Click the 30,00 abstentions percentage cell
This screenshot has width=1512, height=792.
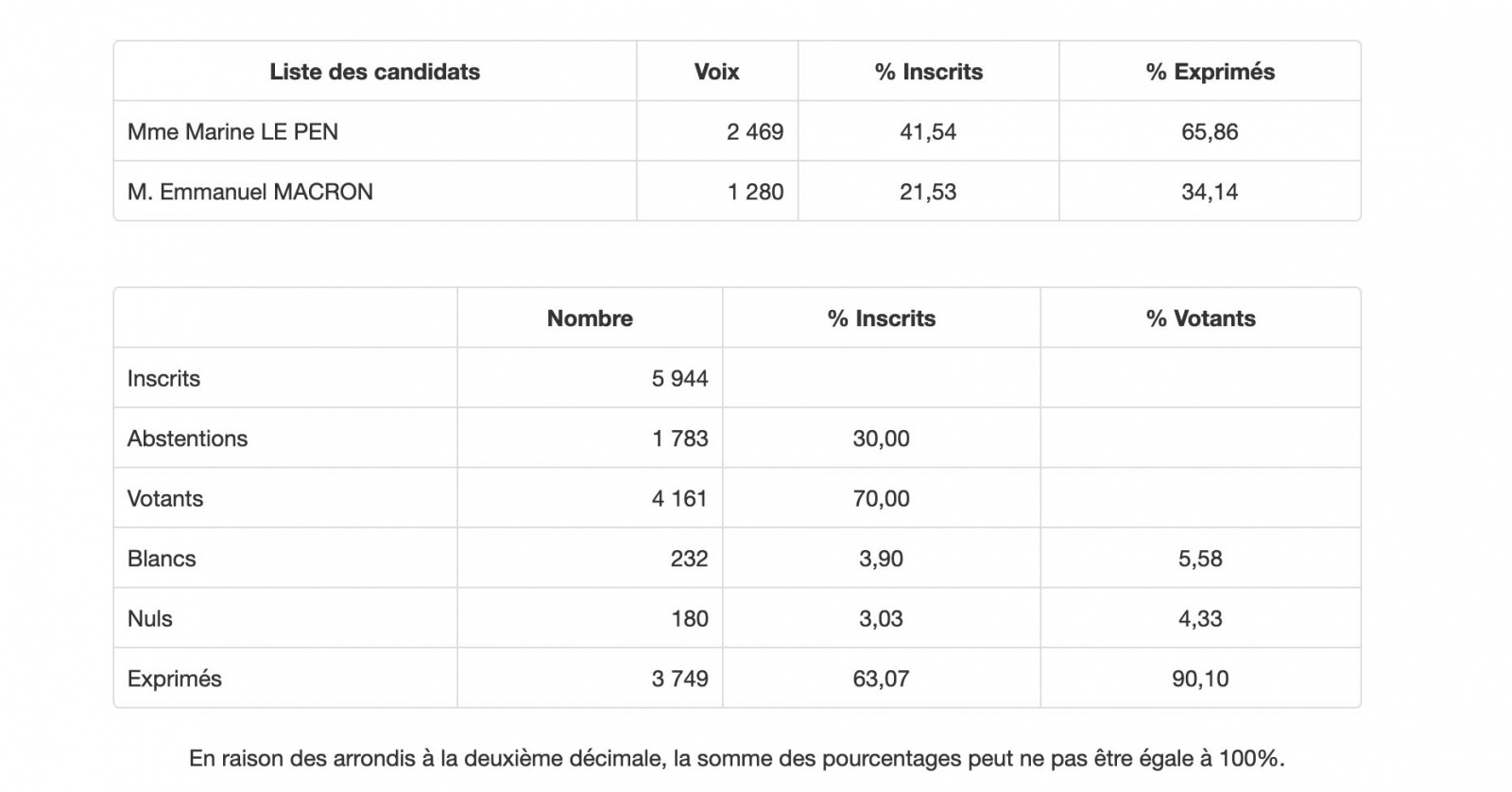881,439
